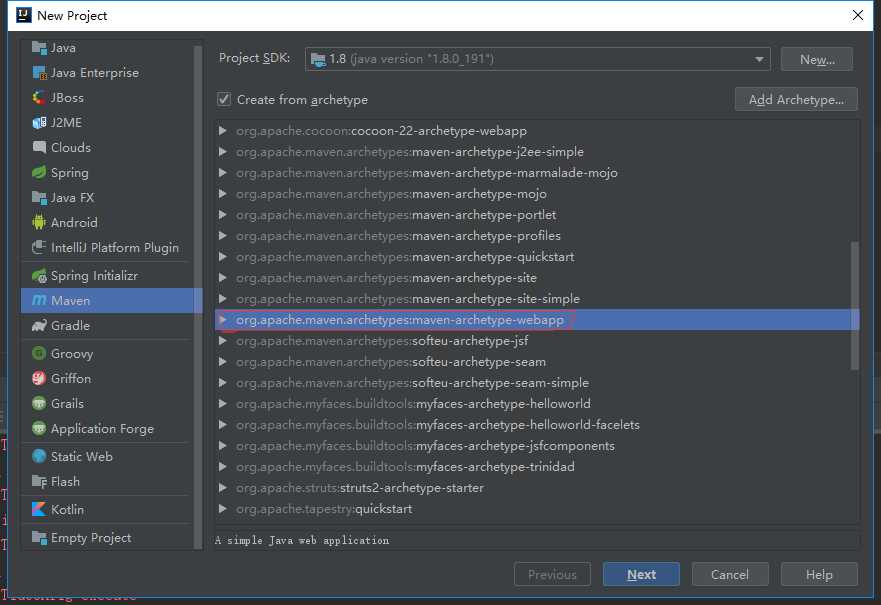Image resolution: width=881 pixels, height=605 pixels.
Task: Expand myfaces-archetype-helloworld node arrow
Action: 222,403
